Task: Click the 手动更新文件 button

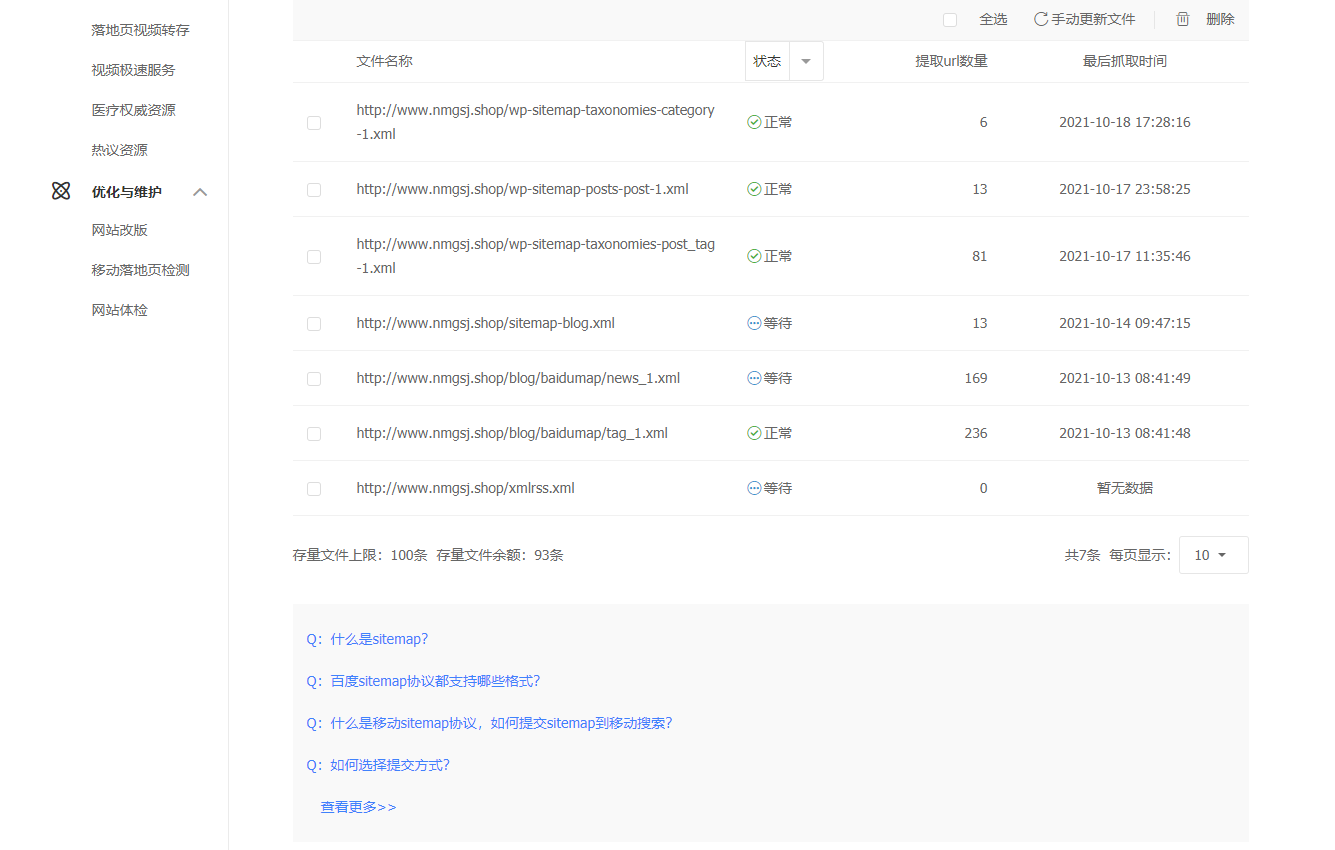Action: click(x=1084, y=19)
